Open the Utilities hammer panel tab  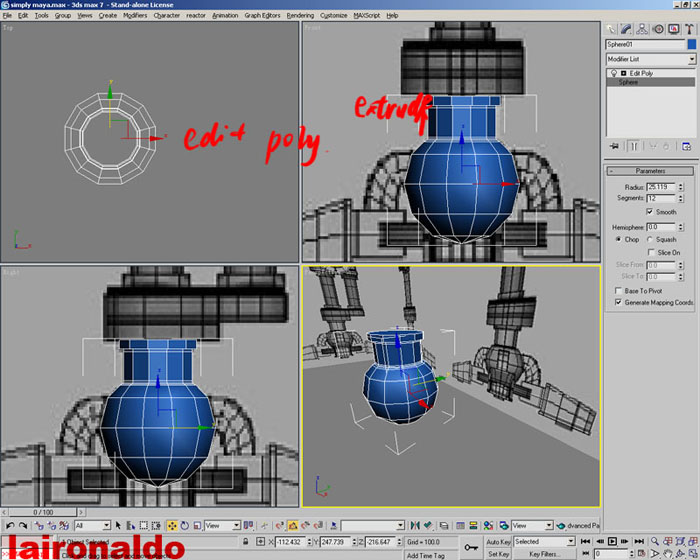[x=687, y=28]
